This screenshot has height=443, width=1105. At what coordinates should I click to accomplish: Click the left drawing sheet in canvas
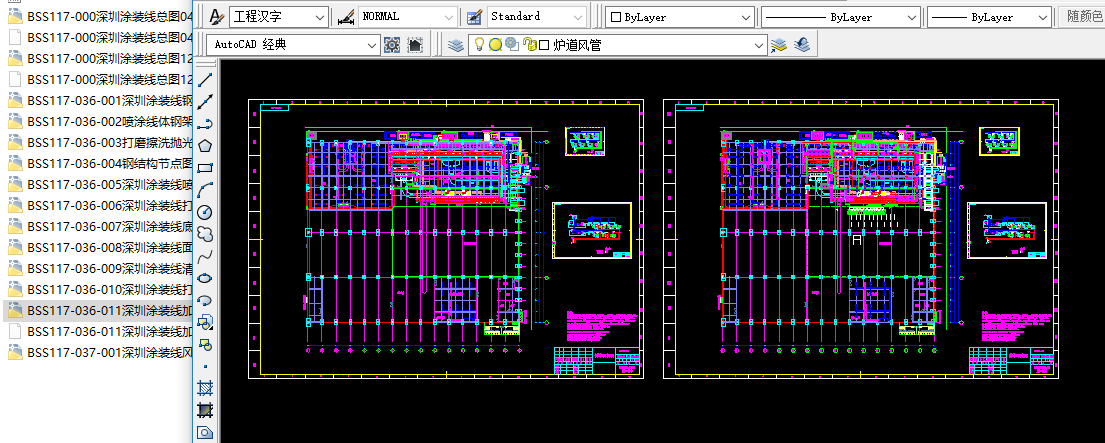point(446,239)
